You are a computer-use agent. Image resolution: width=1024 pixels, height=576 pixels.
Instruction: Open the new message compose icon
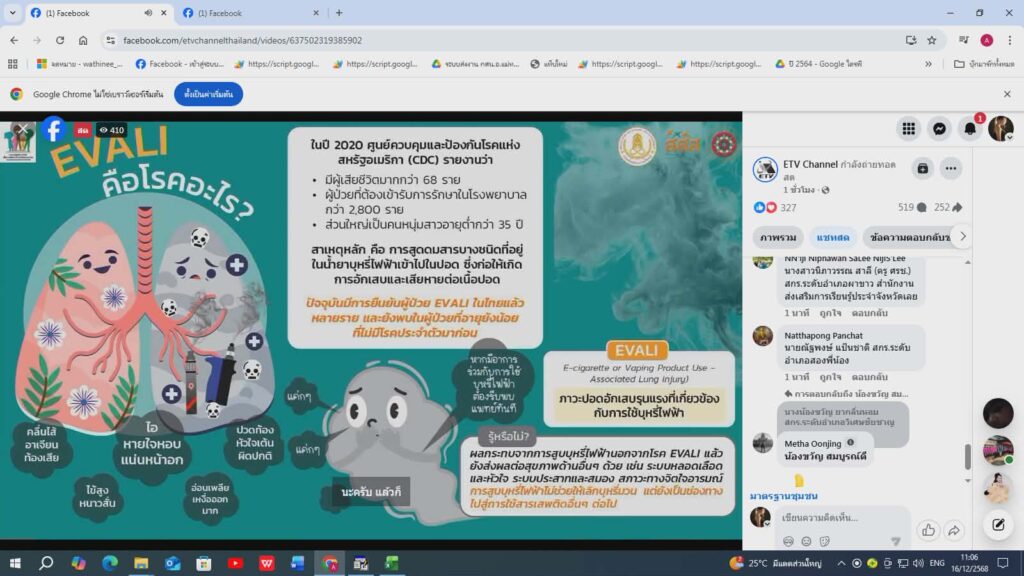click(x=998, y=524)
